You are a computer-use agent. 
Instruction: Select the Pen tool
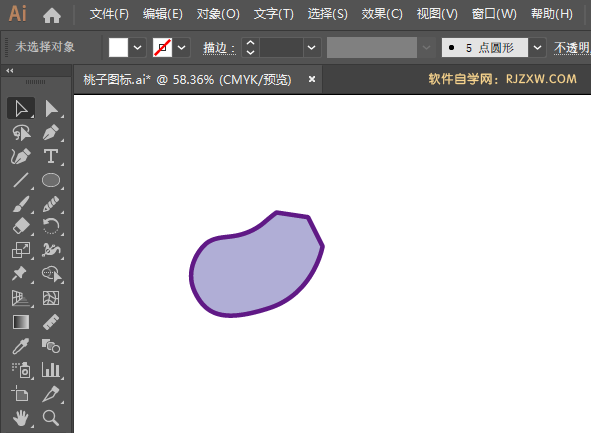(51, 133)
